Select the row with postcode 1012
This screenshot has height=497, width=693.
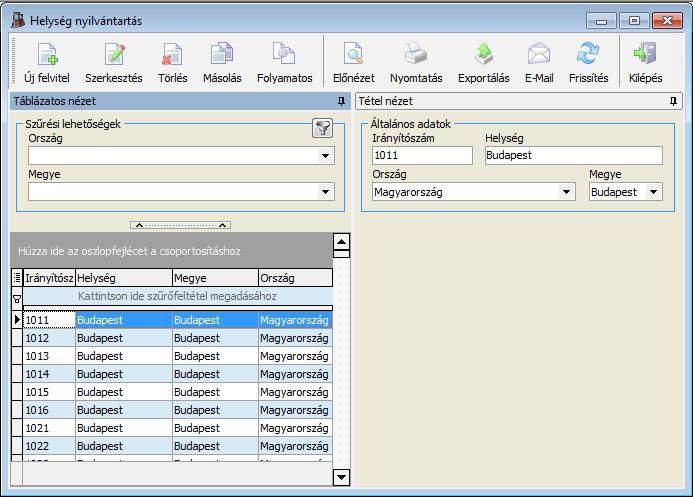click(x=178, y=338)
